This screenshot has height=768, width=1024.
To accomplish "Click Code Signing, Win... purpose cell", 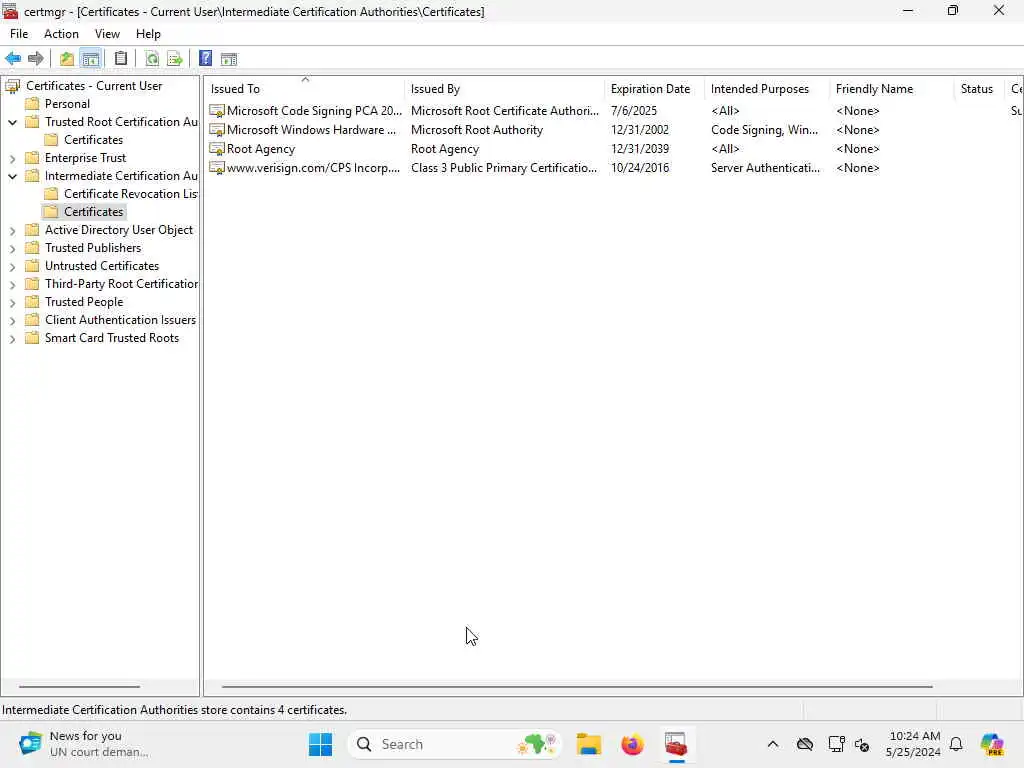I will 764,130.
